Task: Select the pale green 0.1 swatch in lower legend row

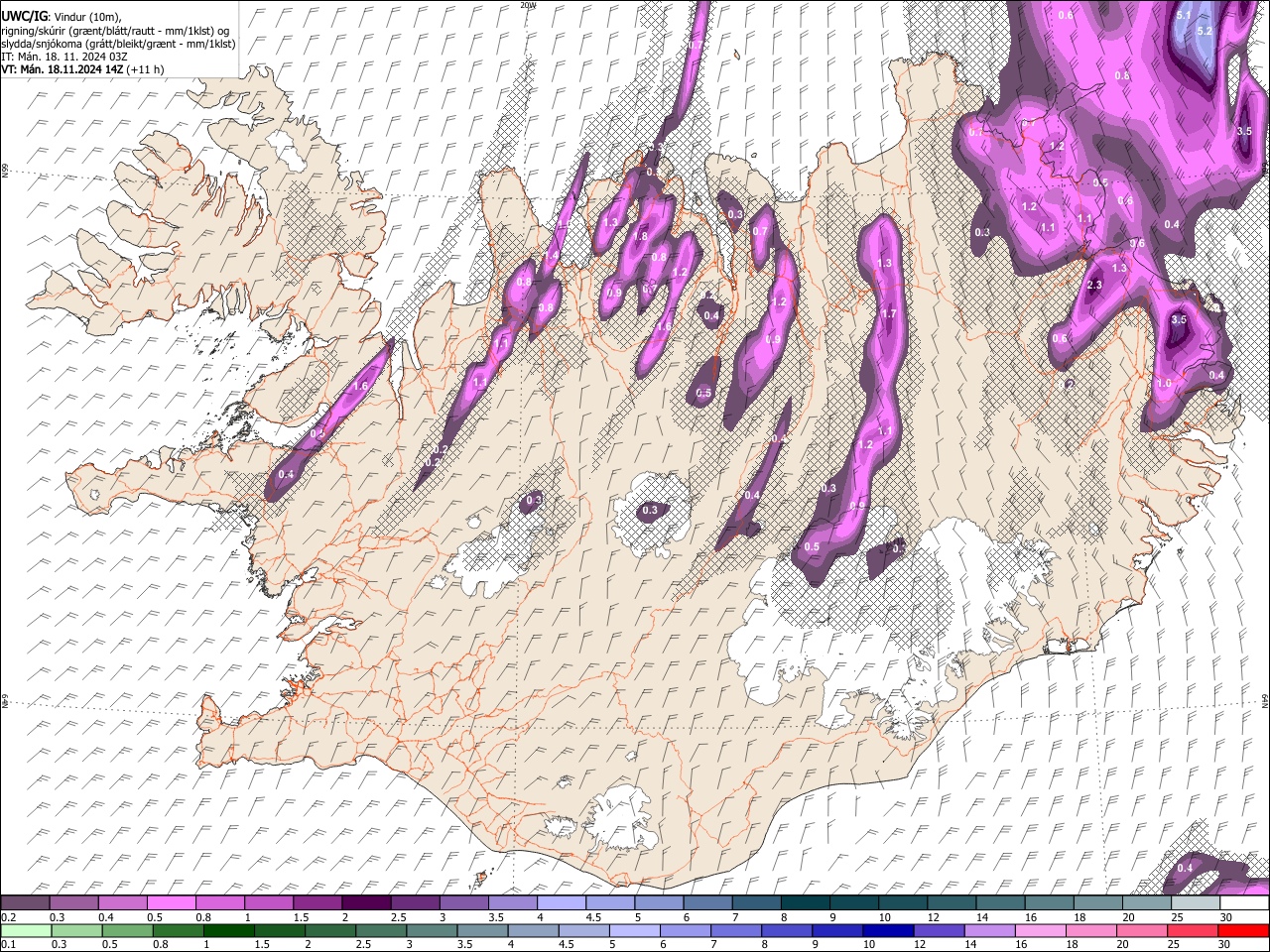Action: pos(26,931)
